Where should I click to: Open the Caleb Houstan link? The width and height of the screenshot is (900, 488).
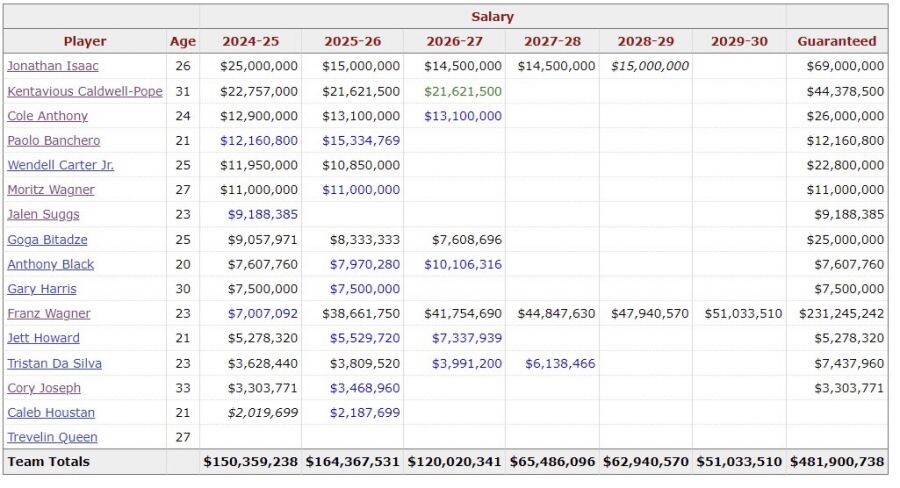51,412
